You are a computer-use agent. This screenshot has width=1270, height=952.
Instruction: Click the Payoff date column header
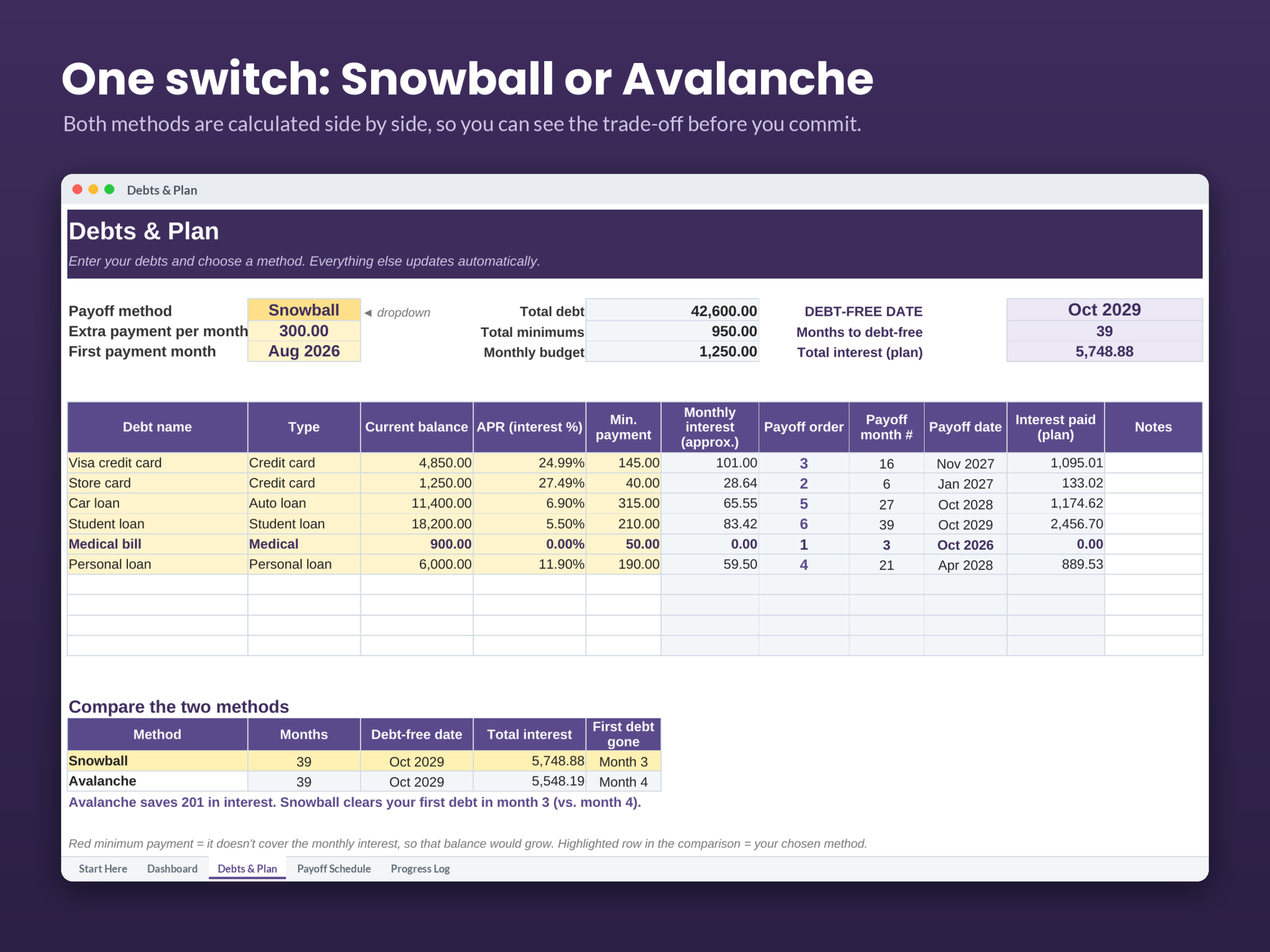965,427
